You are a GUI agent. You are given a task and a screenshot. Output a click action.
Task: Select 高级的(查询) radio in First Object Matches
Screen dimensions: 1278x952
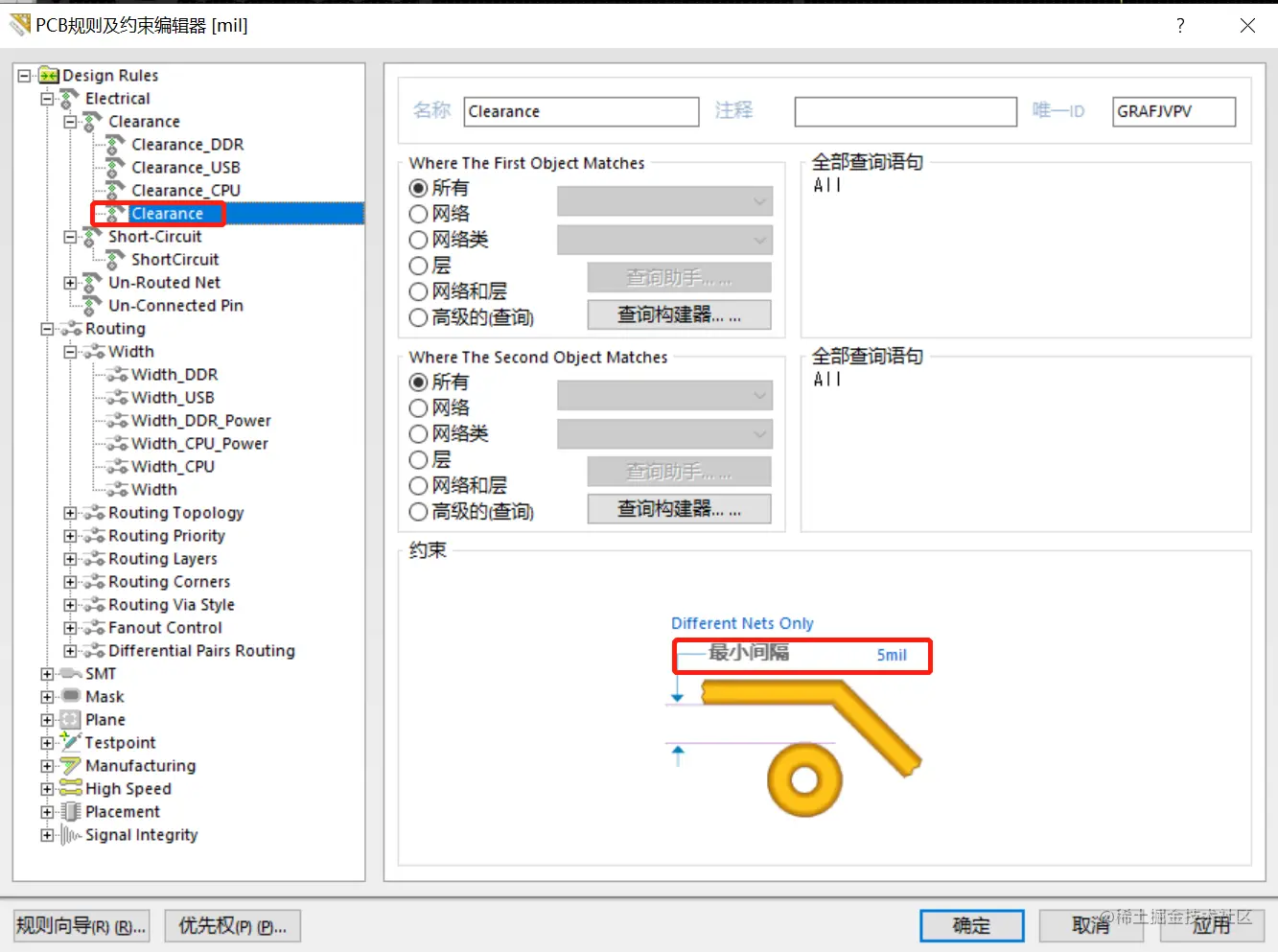coord(418,317)
